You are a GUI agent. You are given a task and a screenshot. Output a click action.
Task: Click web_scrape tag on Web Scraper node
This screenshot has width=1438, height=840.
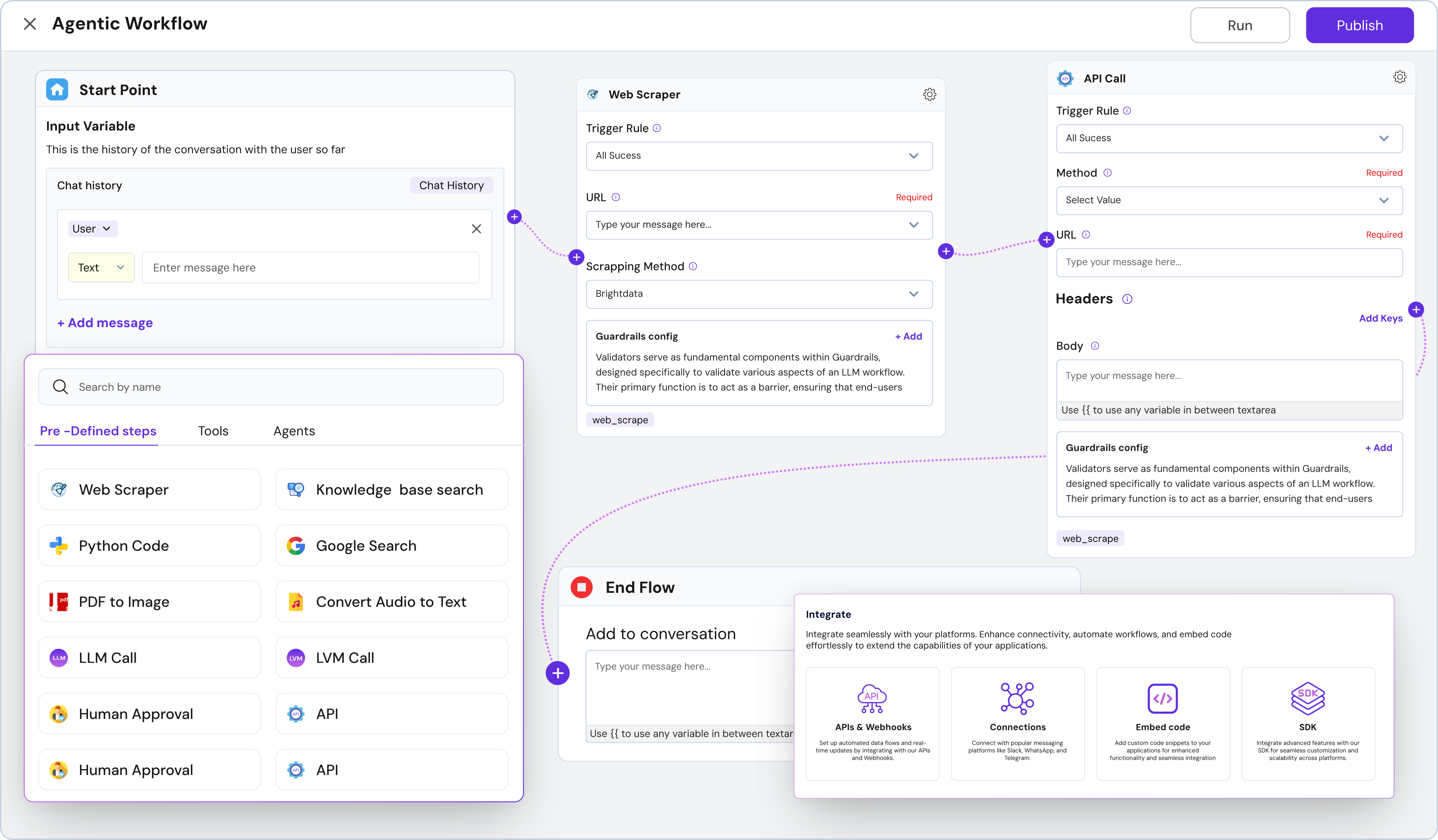pos(620,420)
